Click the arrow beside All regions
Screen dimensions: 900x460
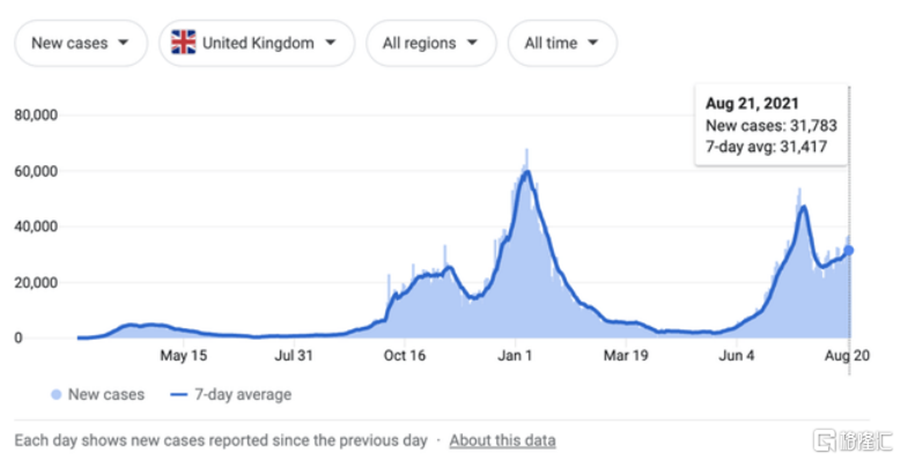point(473,43)
